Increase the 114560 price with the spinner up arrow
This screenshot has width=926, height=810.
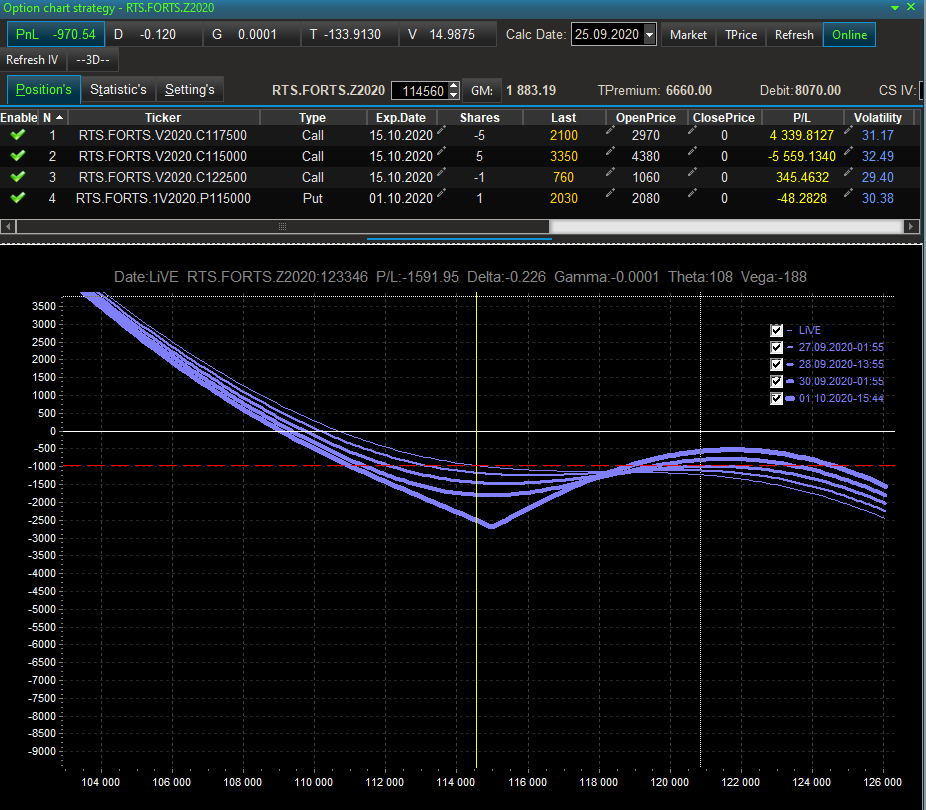pos(454,86)
